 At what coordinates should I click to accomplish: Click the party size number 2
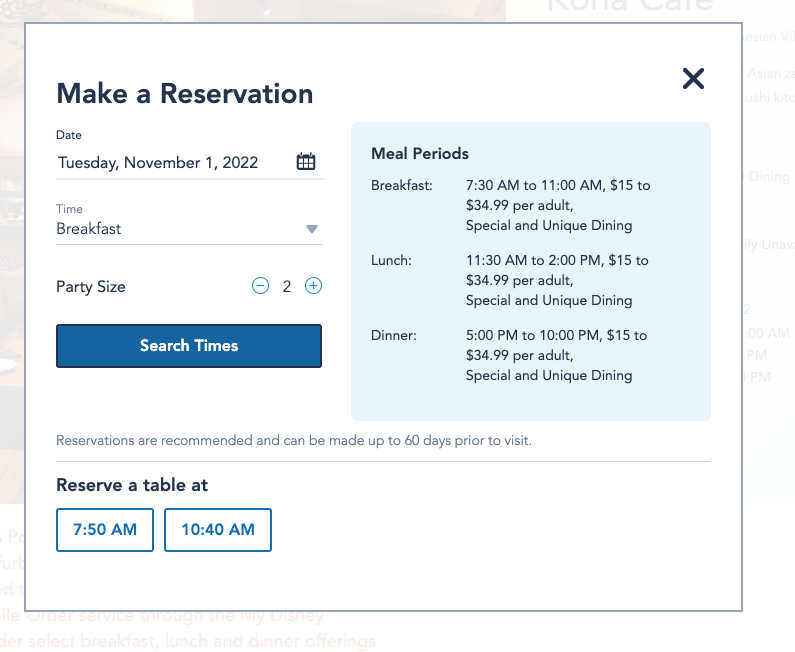coord(287,287)
